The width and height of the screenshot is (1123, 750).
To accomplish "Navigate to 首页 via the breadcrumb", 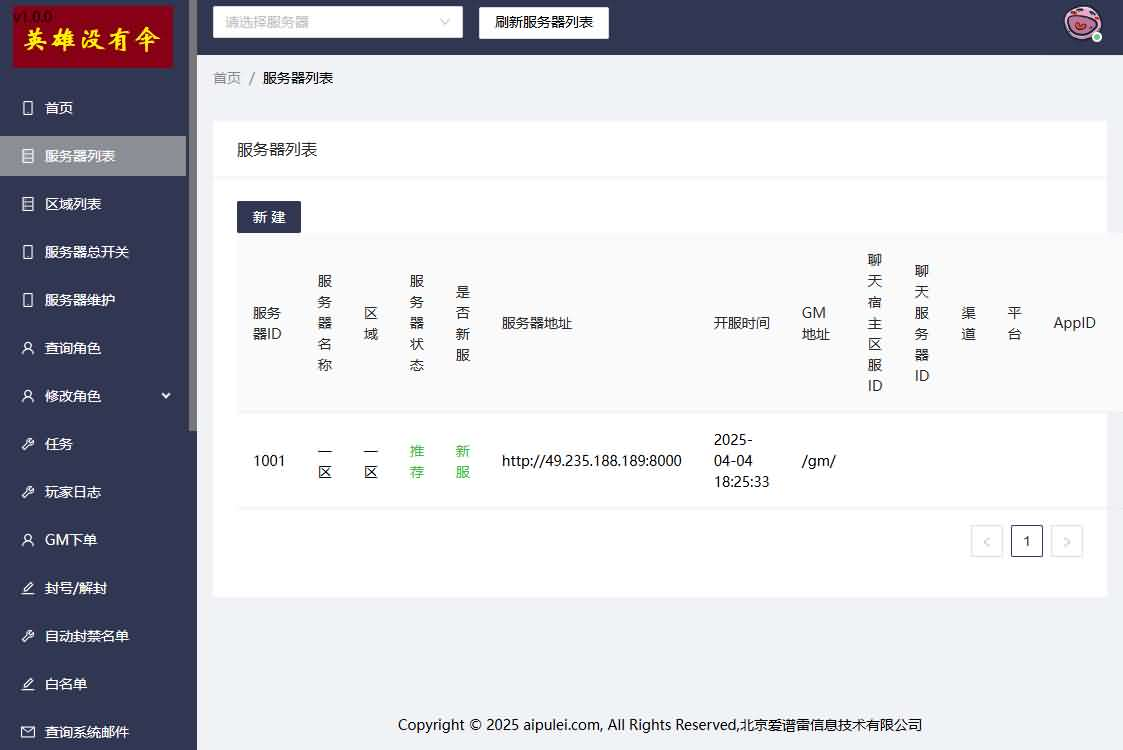I will pyautogui.click(x=225, y=77).
